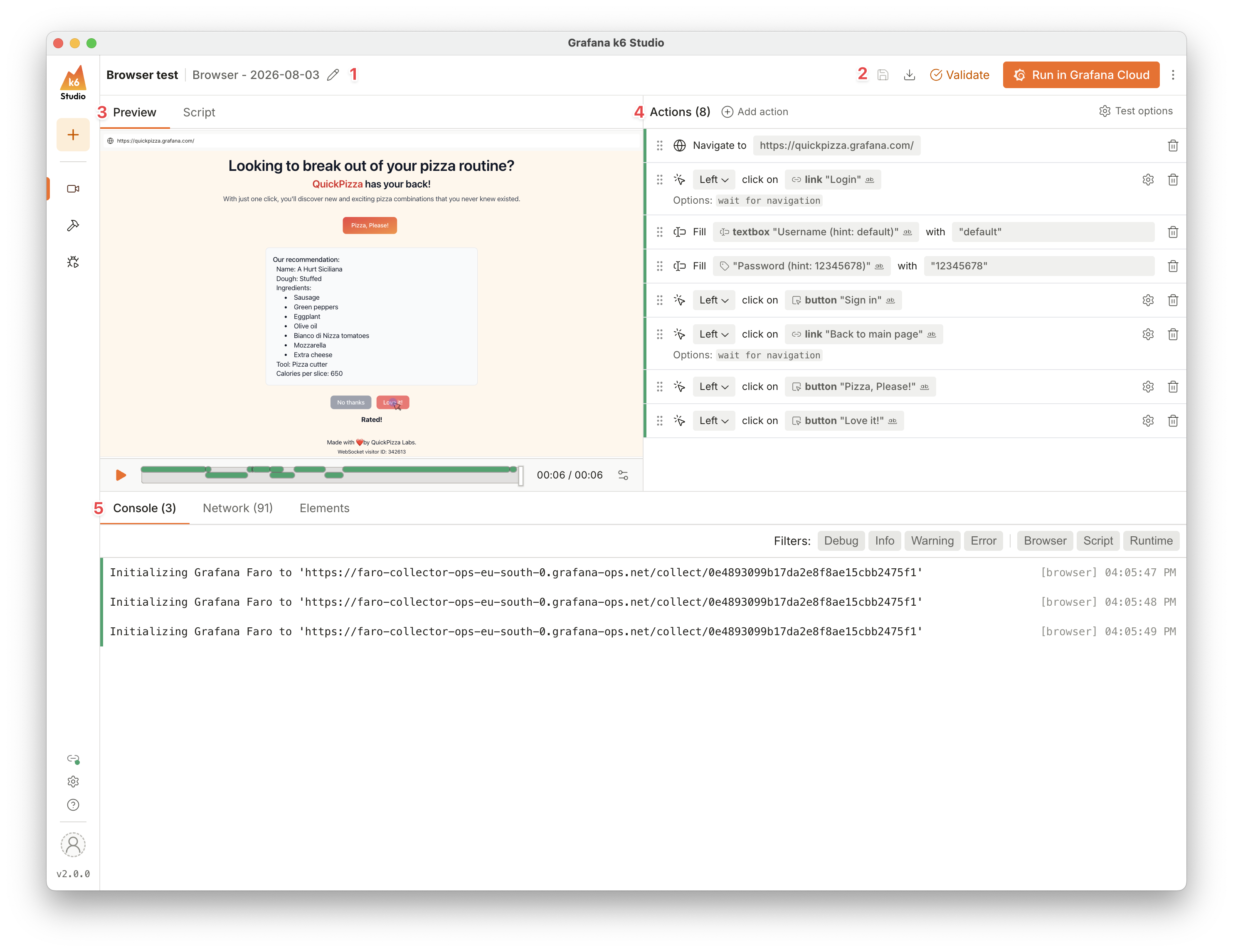Open Left dropdown for Sign in action
The width and height of the screenshot is (1233, 952).
(714, 301)
